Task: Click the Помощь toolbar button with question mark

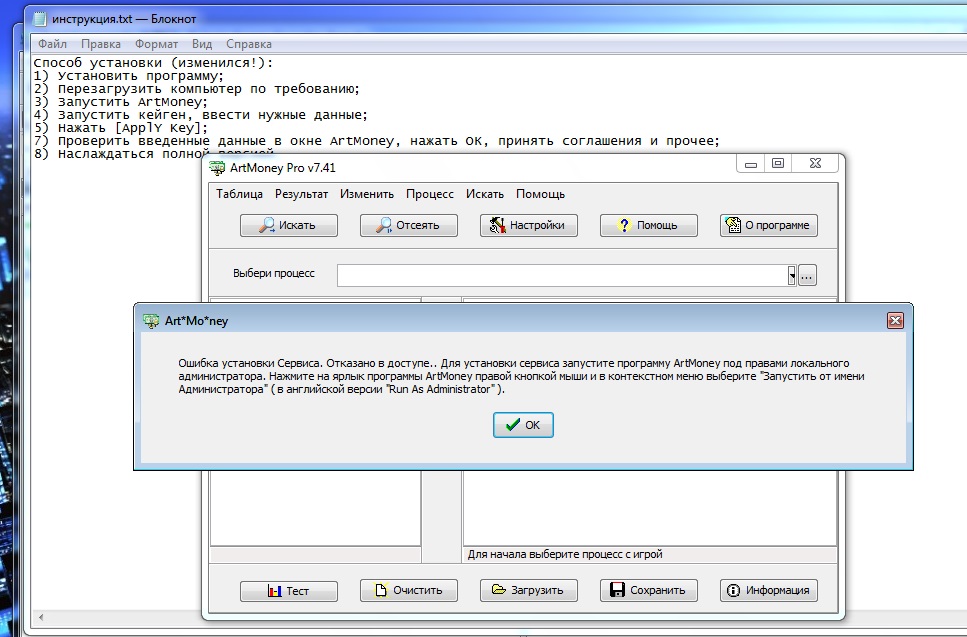Action: tap(649, 225)
